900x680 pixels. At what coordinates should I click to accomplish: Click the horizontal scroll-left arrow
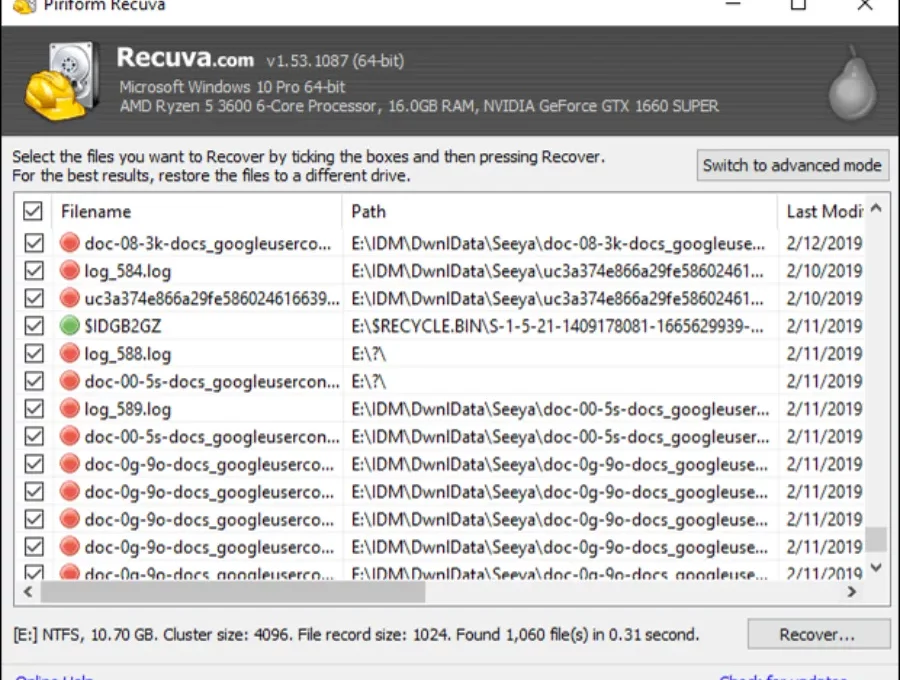tap(28, 591)
